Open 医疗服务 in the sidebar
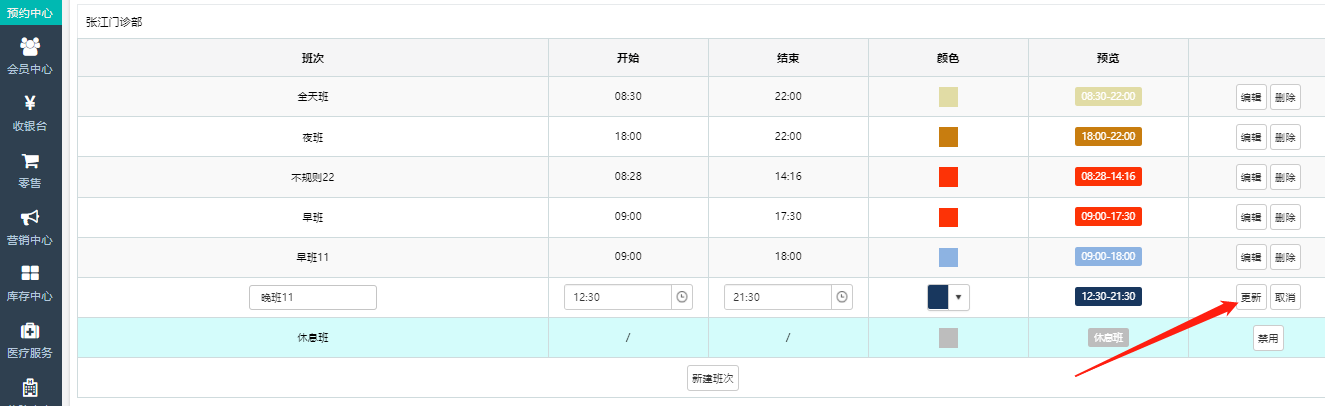Image resolution: width=1325 pixels, height=406 pixels. click(30, 340)
